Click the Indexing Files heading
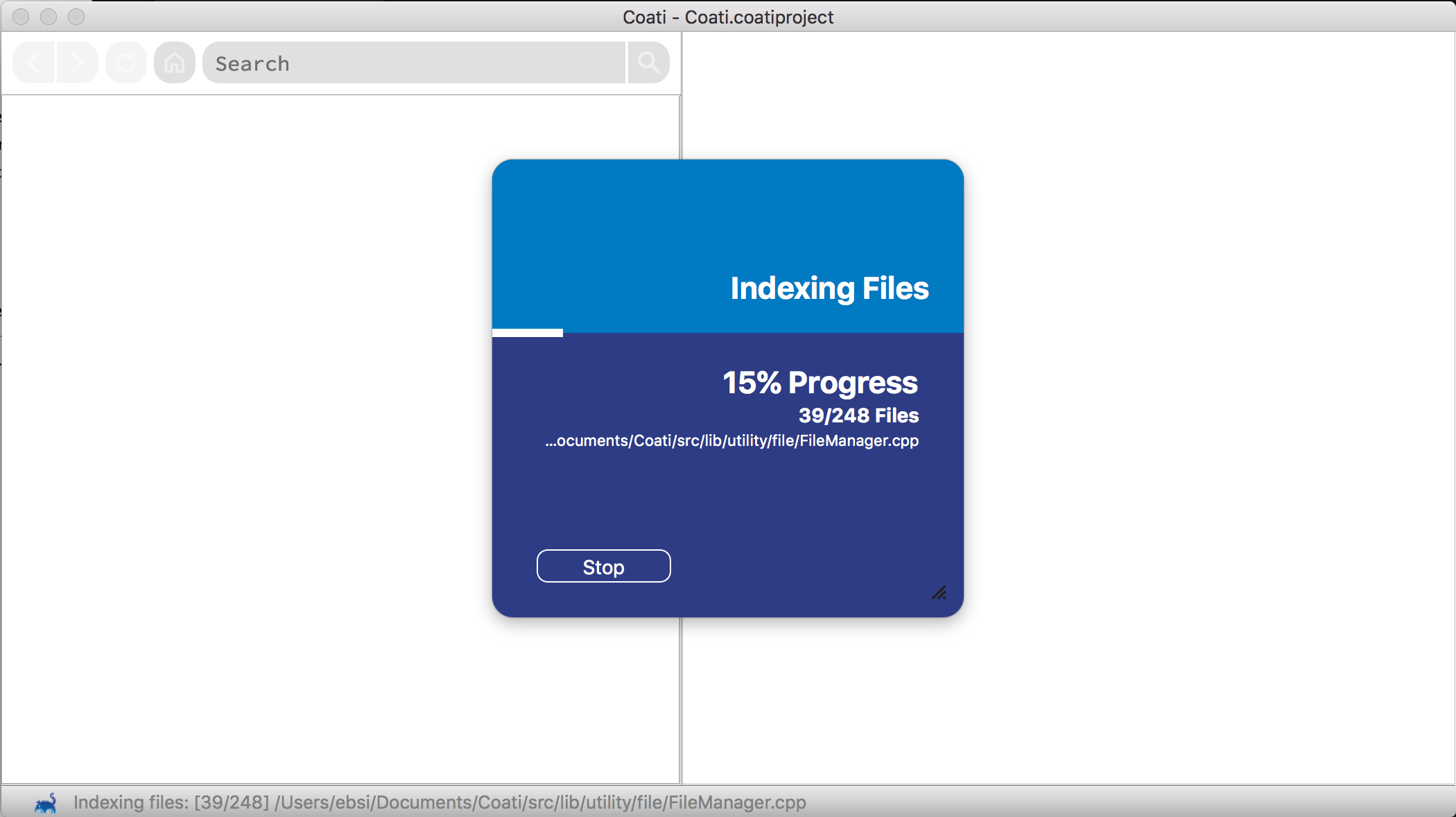Screen dimensions: 1456x817 point(829,289)
